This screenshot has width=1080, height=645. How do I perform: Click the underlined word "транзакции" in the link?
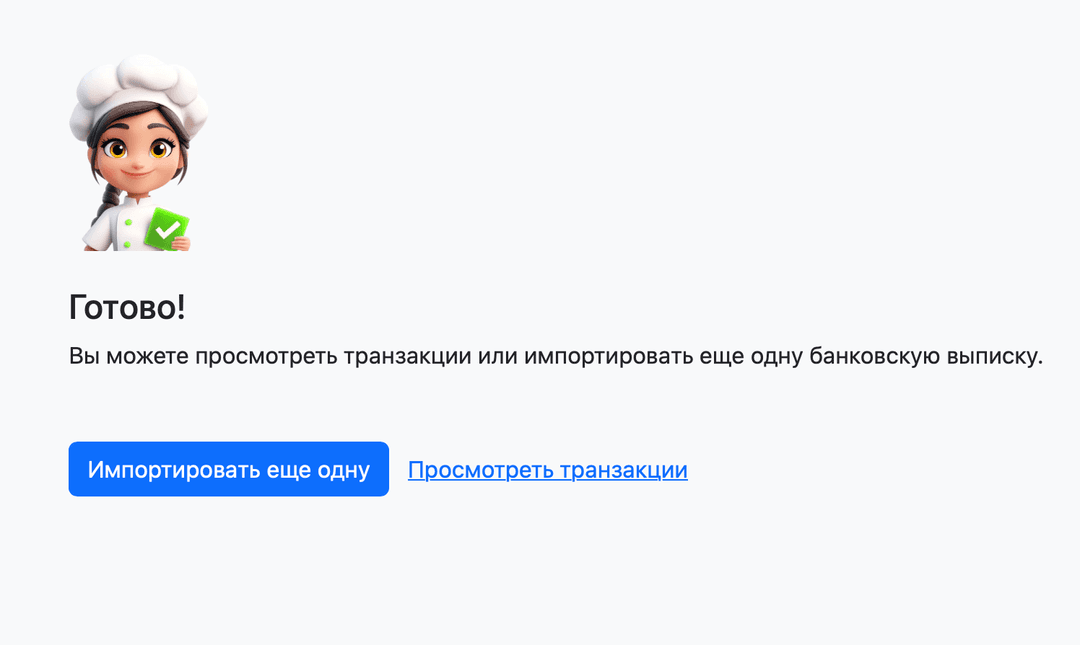point(623,470)
